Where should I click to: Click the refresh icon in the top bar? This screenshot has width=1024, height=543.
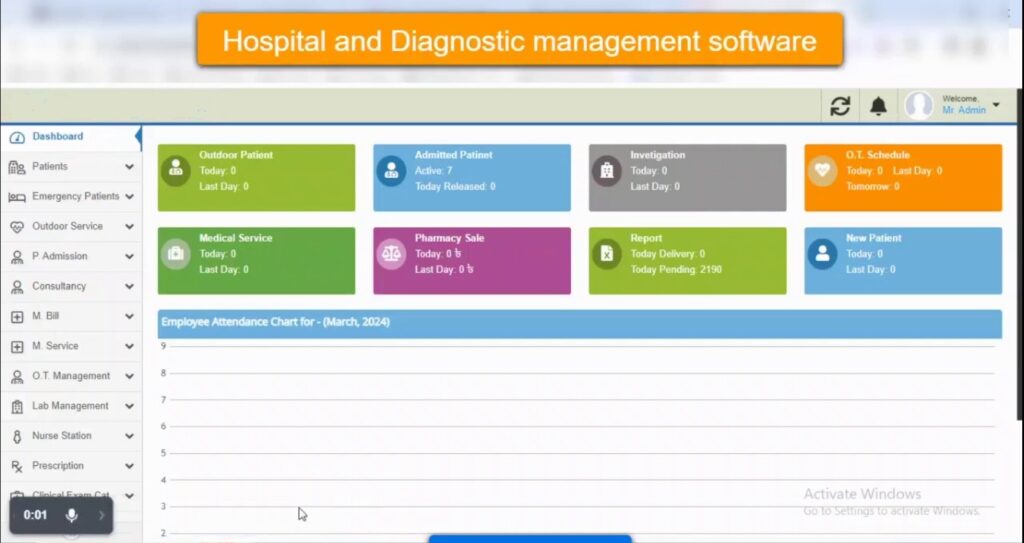(x=841, y=106)
